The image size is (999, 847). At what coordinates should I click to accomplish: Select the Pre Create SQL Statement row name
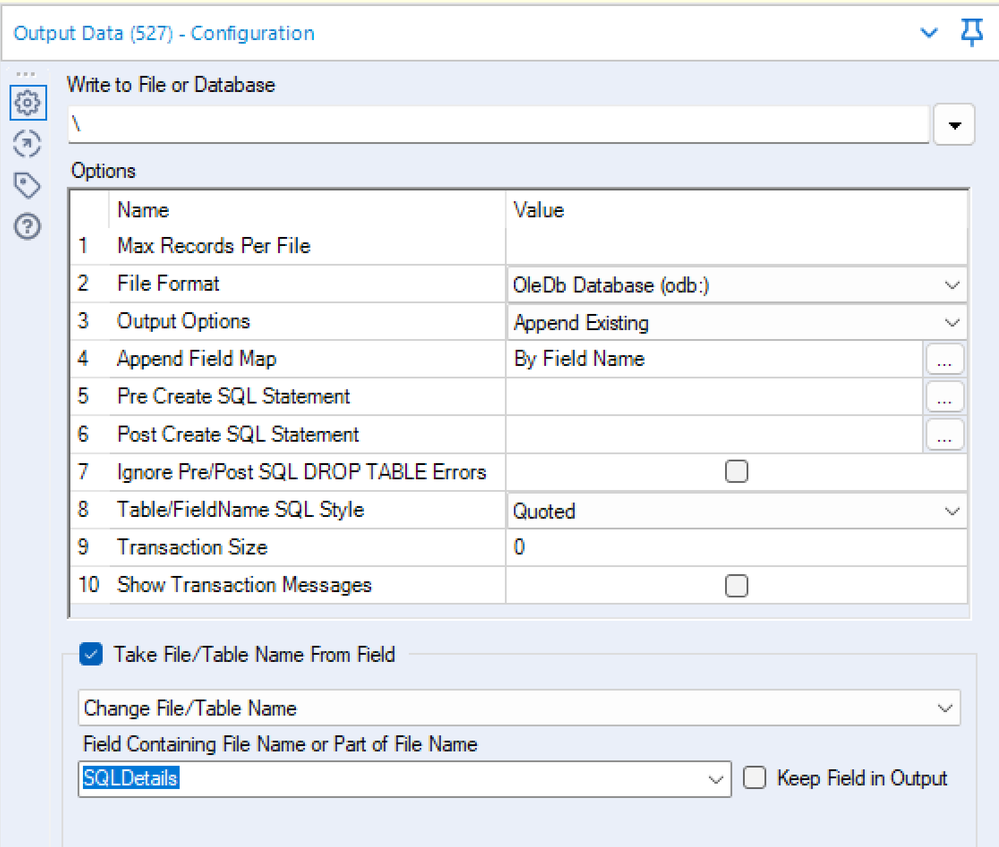coord(233,396)
